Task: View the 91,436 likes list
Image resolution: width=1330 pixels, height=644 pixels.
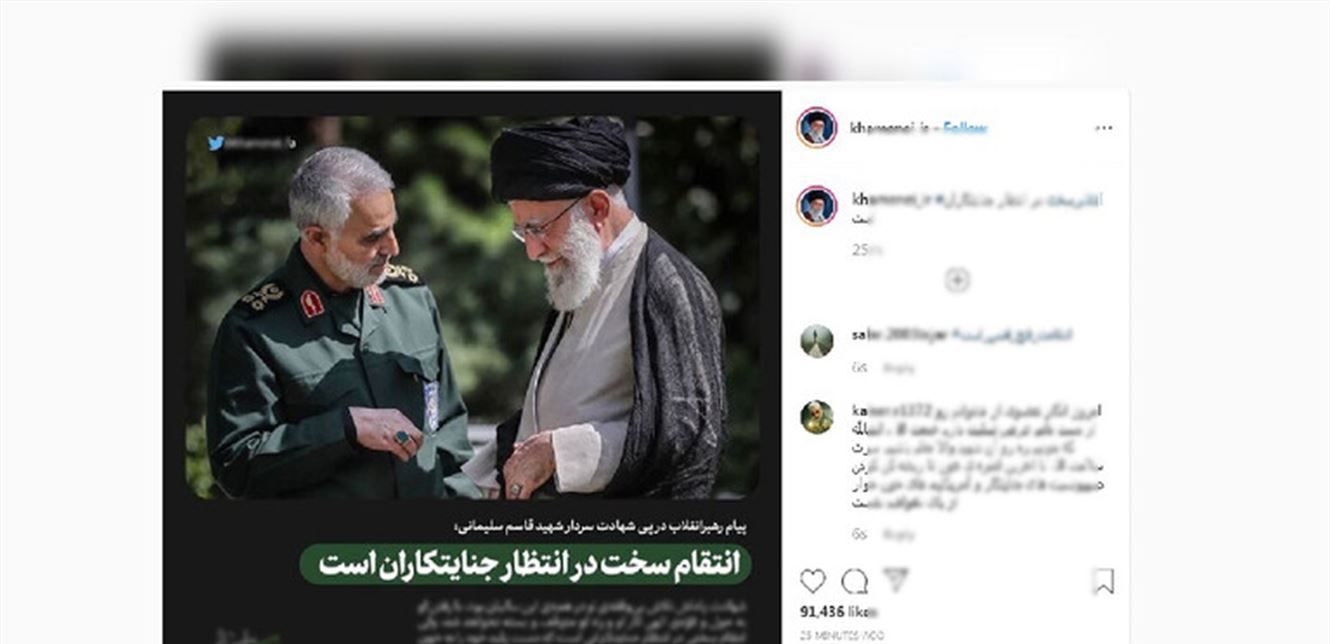Action: click(x=838, y=611)
